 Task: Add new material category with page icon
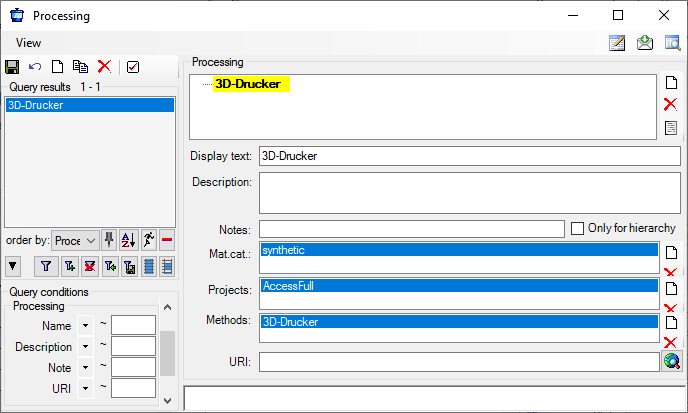click(671, 253)
